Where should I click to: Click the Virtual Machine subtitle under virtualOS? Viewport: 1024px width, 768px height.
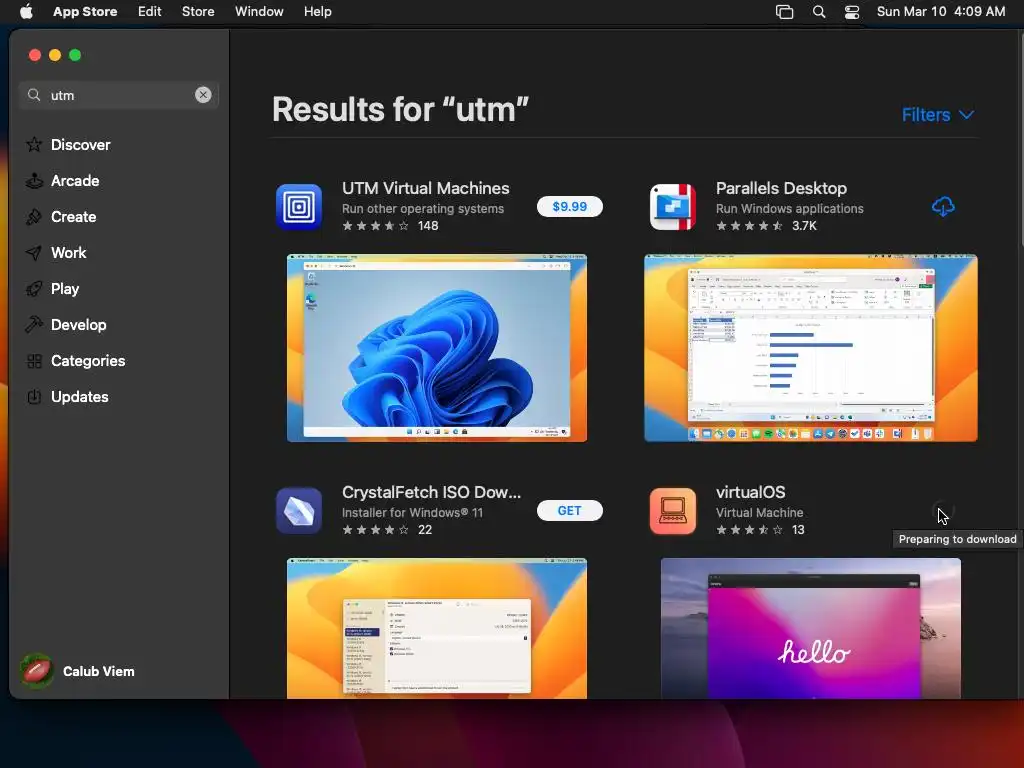759,513
